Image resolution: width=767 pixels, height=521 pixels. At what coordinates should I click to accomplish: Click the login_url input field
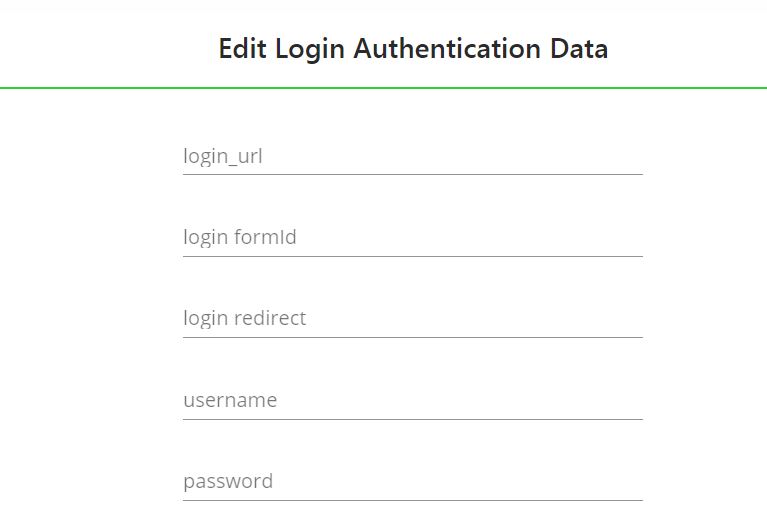click(412, 157)
